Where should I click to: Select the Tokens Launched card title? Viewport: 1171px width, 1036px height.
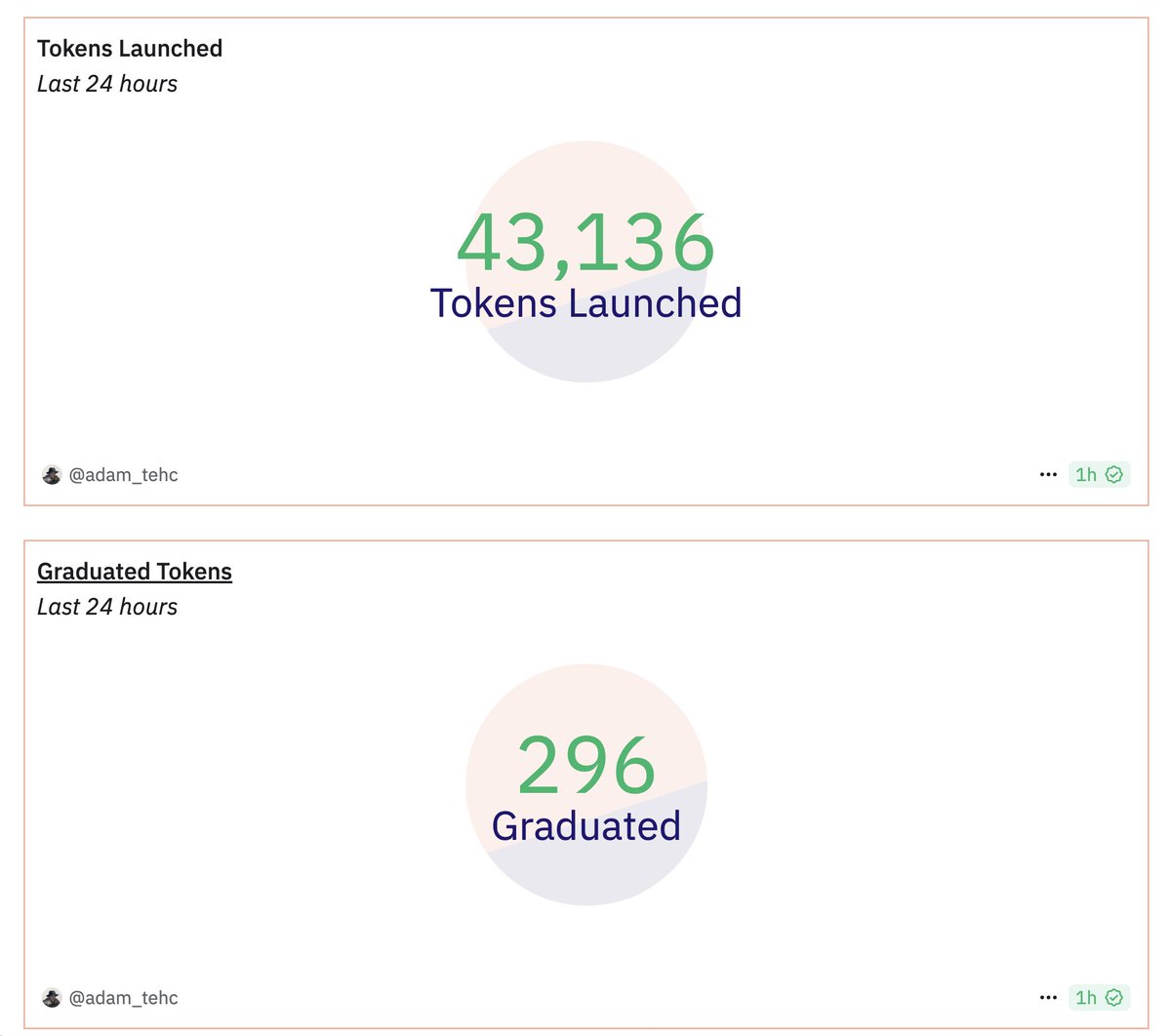coord(130,48)
